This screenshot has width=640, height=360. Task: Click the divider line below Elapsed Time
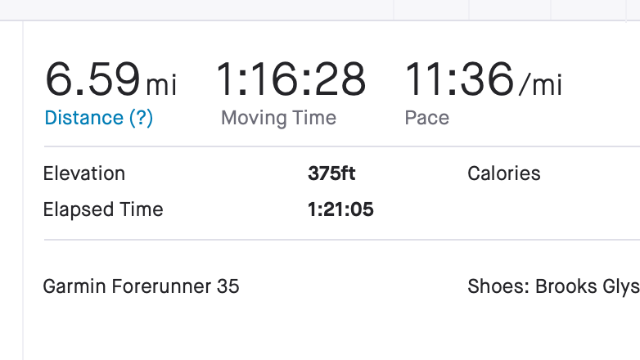pyautogui.click(x=342, y=240)
